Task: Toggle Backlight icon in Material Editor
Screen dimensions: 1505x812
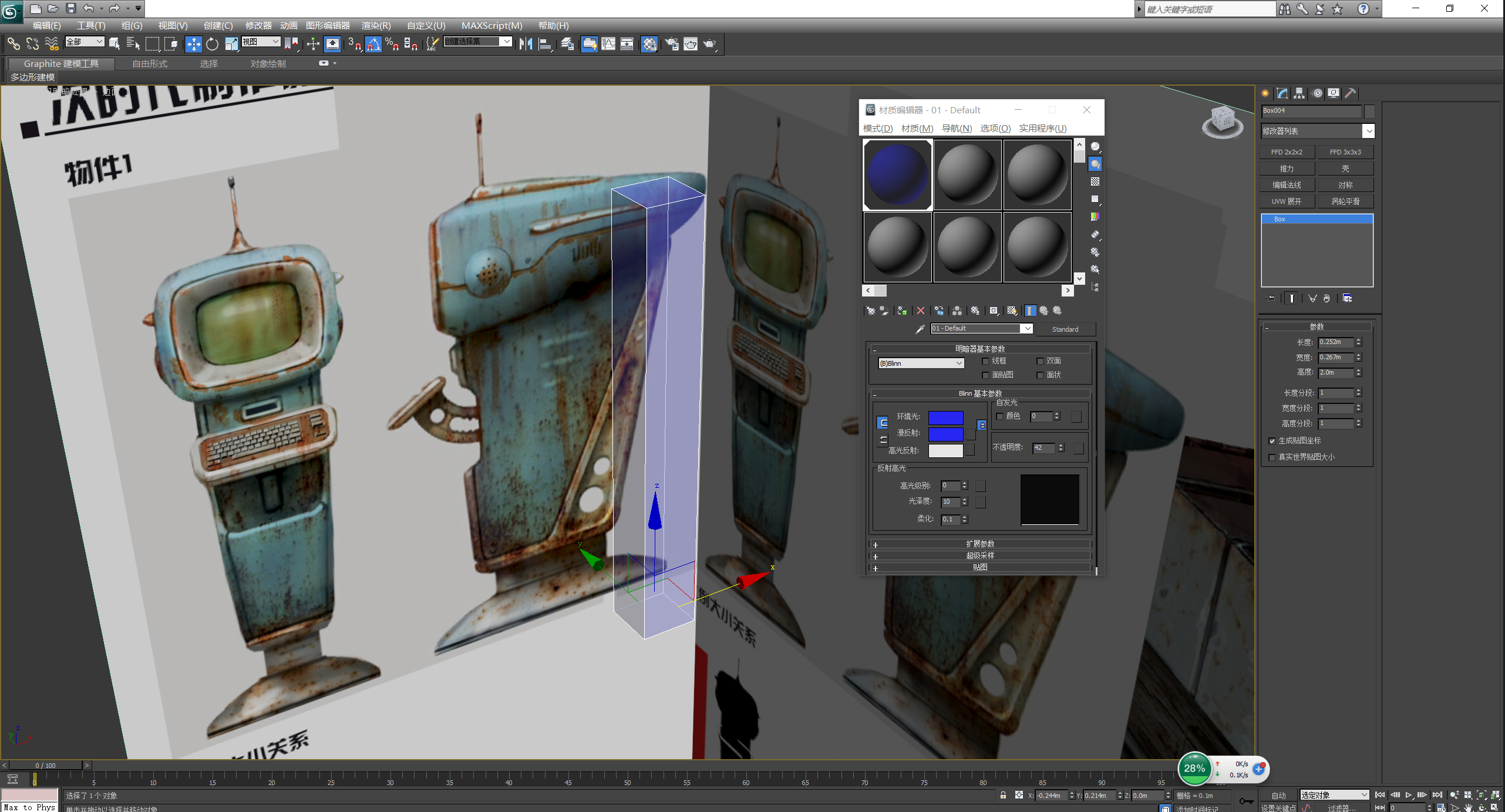Action: point(1095,164)
